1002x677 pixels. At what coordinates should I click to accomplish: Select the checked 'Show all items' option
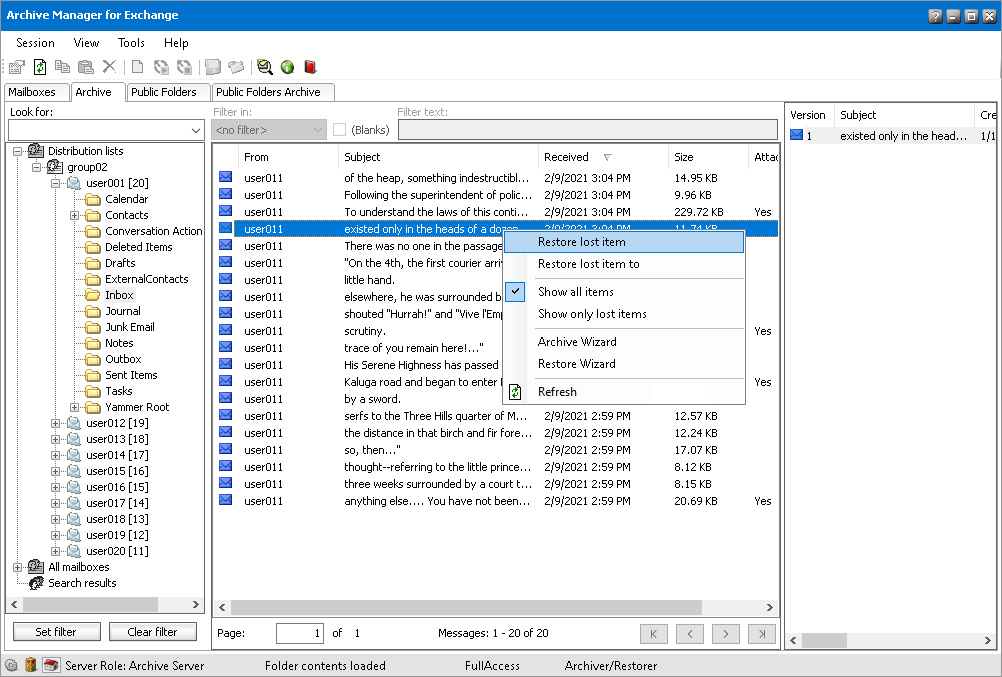pyautogui.click(x=576, y=292)
